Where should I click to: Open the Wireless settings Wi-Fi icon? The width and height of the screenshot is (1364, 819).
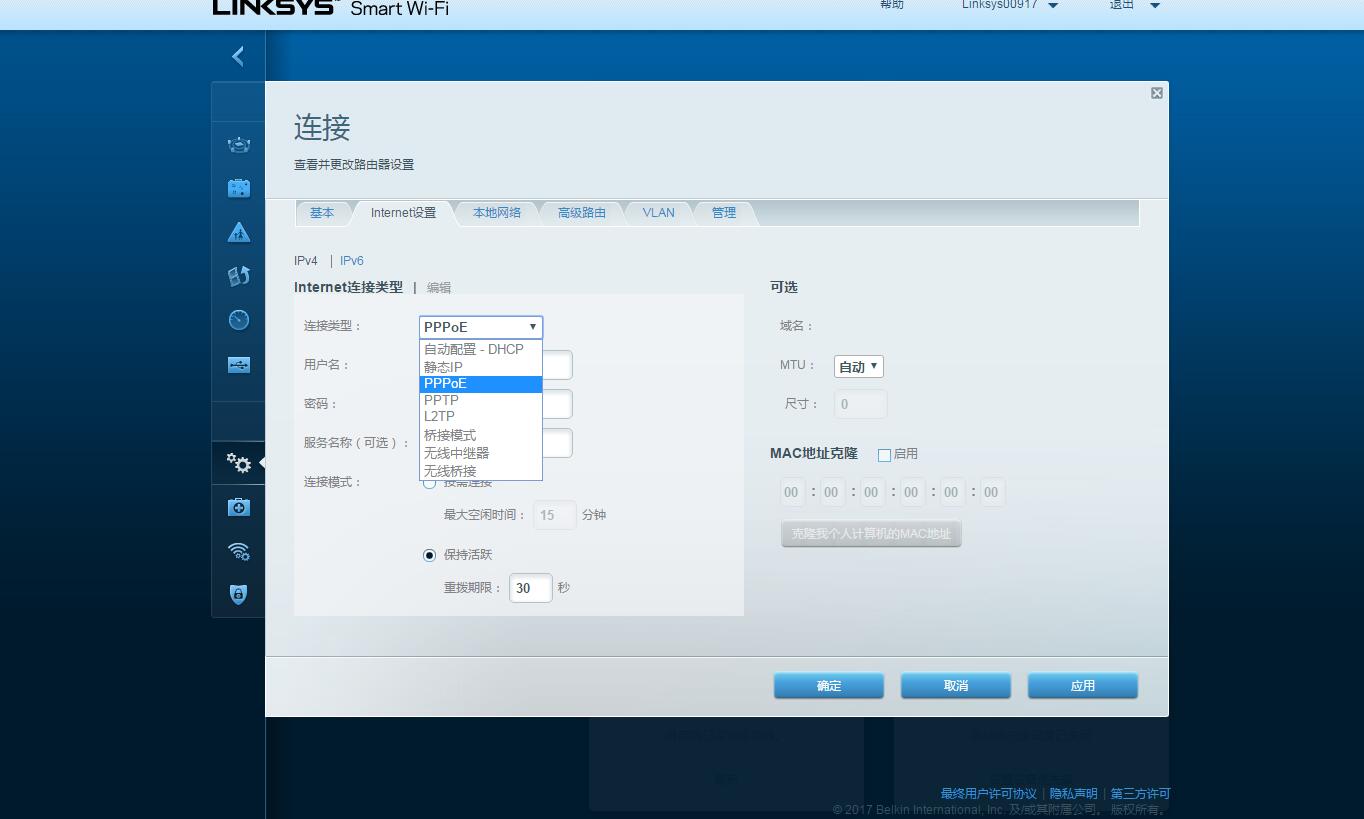tap(238, 551)
